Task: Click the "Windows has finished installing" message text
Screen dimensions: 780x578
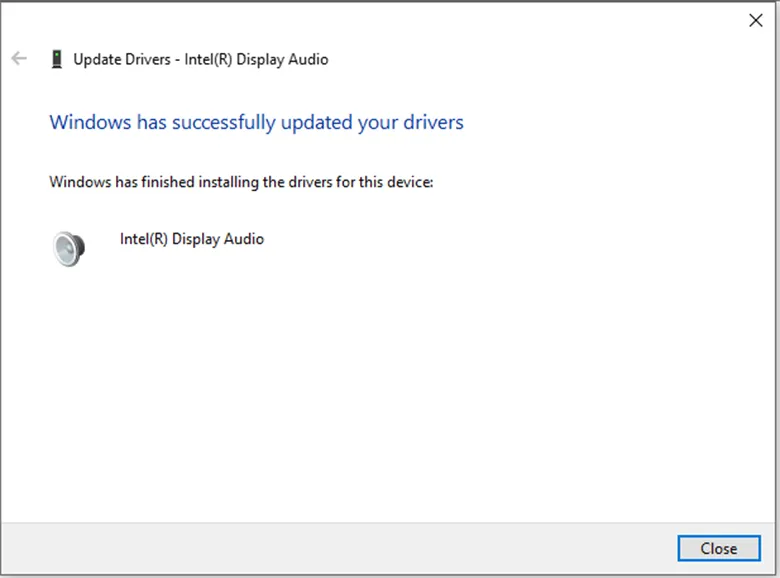Action: tap(240, 182)
